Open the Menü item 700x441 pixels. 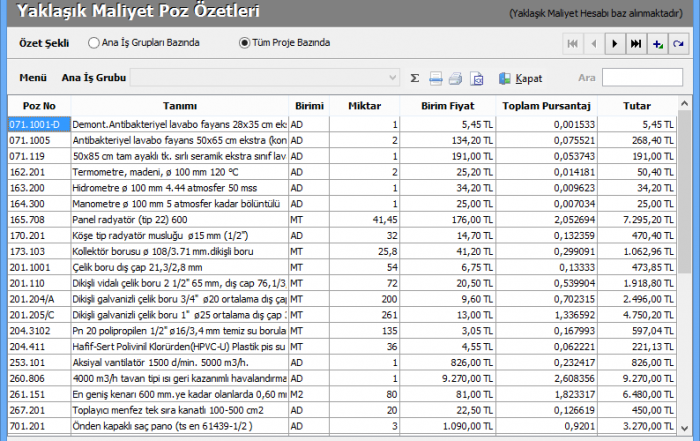[33, 77]
